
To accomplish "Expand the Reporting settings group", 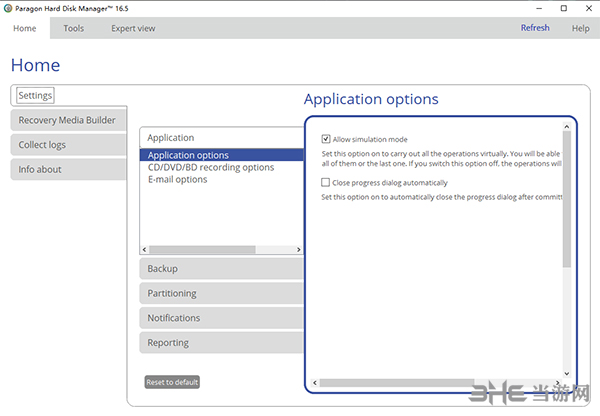I will click(x=222, y=343).
